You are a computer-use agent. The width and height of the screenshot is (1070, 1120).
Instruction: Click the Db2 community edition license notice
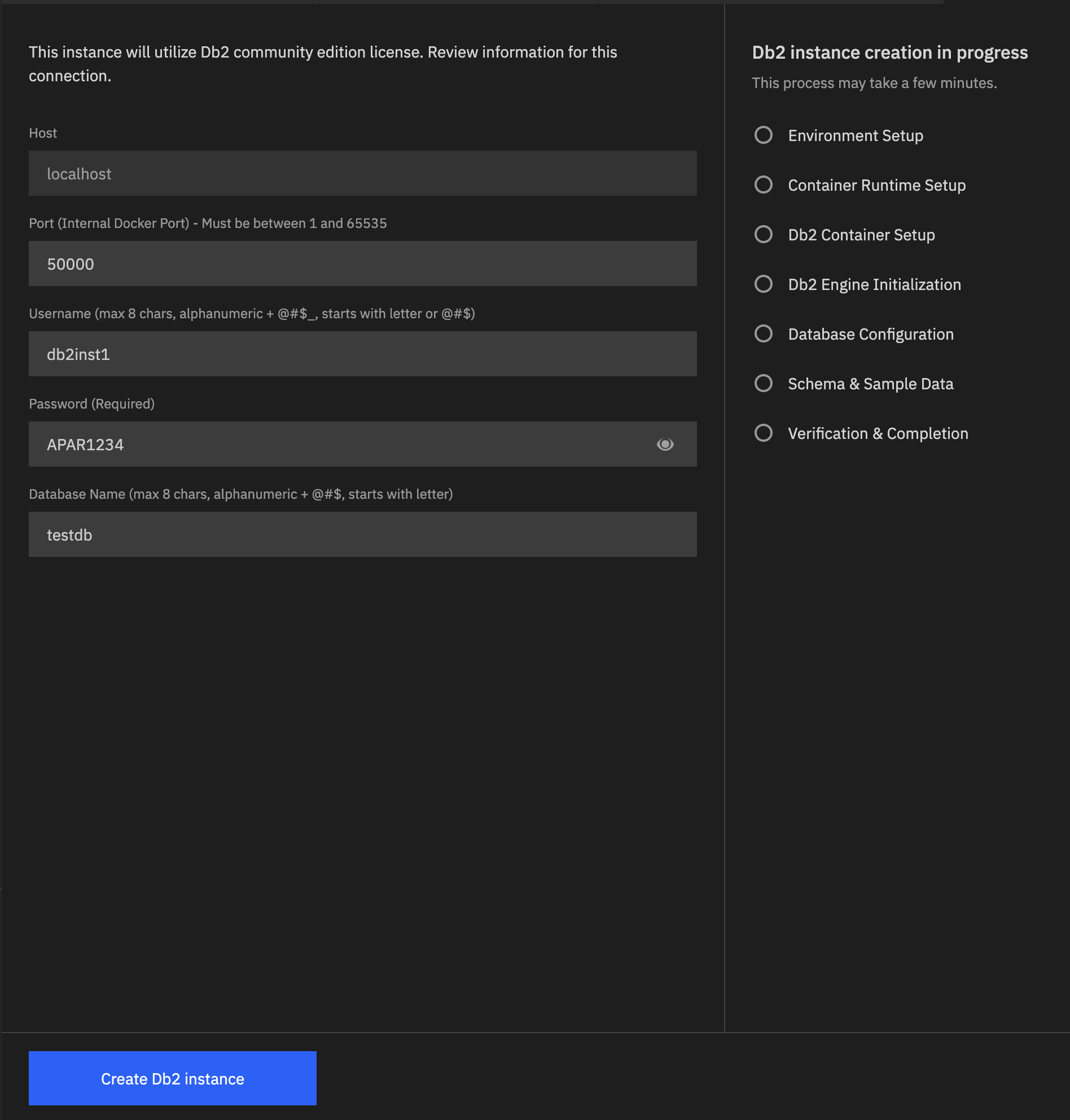[322, 63]
